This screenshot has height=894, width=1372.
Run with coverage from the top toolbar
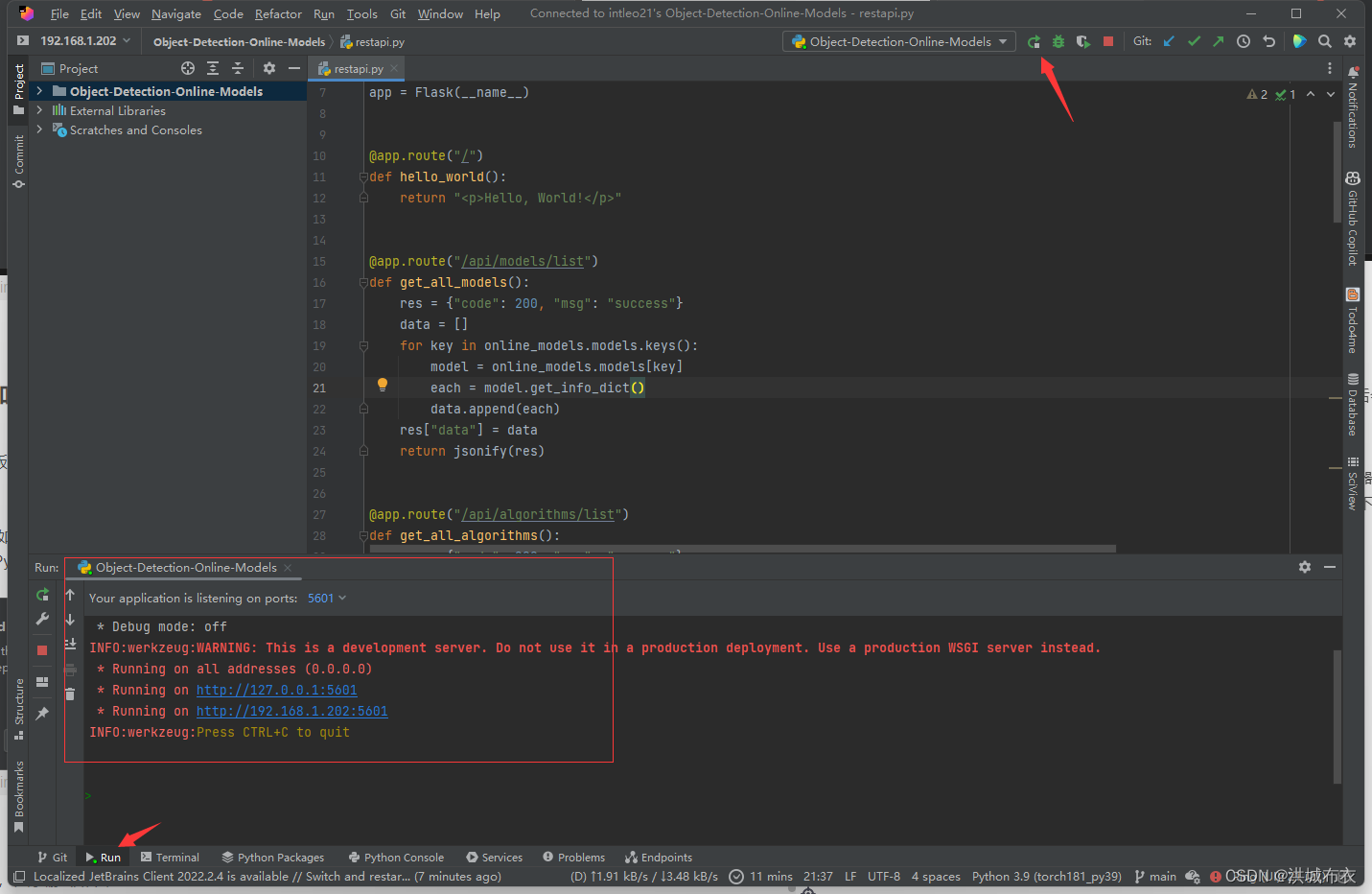tap(1083, 41)
